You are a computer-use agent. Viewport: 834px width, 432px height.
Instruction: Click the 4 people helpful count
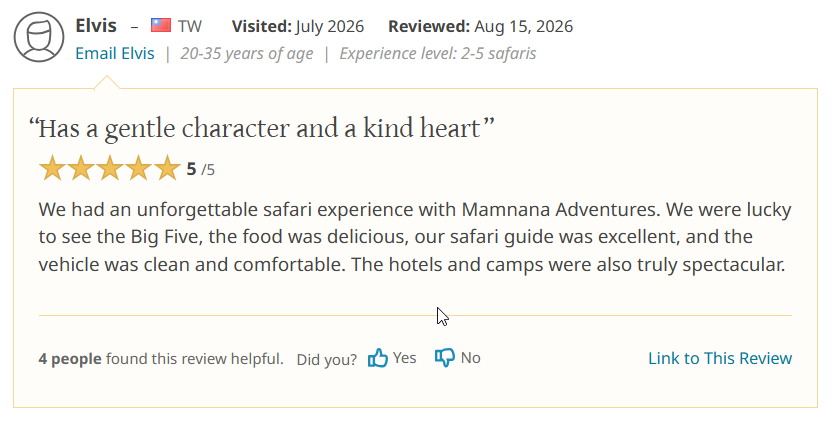pos(70,359)
